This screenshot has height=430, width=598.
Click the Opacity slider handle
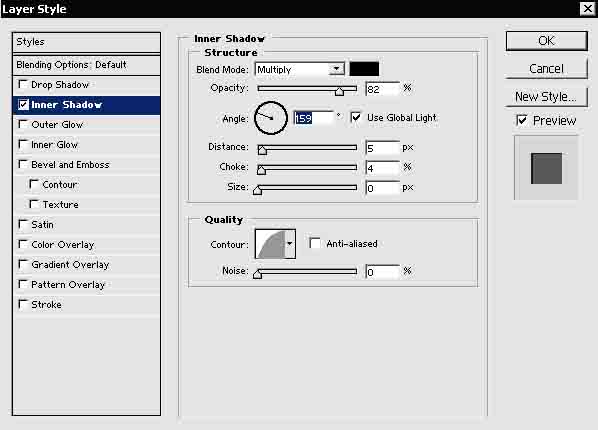point(339,91)
